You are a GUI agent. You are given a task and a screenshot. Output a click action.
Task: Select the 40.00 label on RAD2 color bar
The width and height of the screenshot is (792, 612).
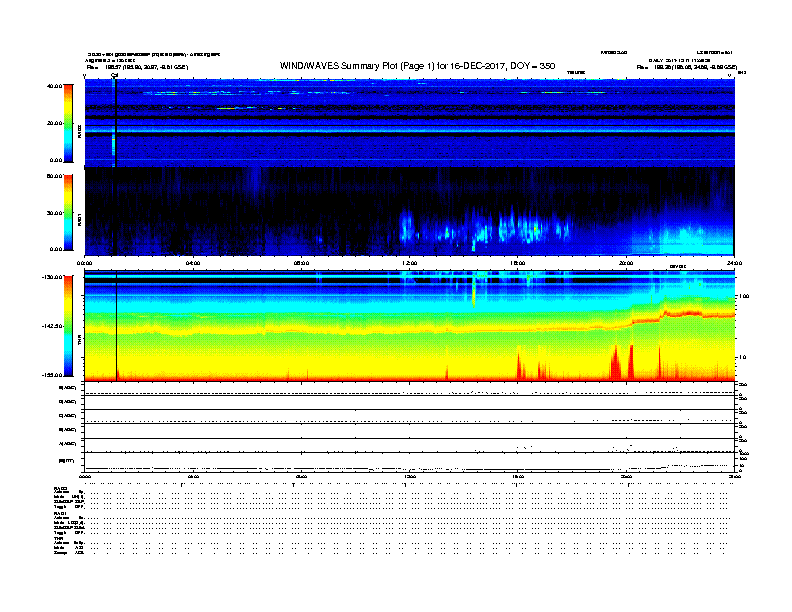[x=54, y=86]
